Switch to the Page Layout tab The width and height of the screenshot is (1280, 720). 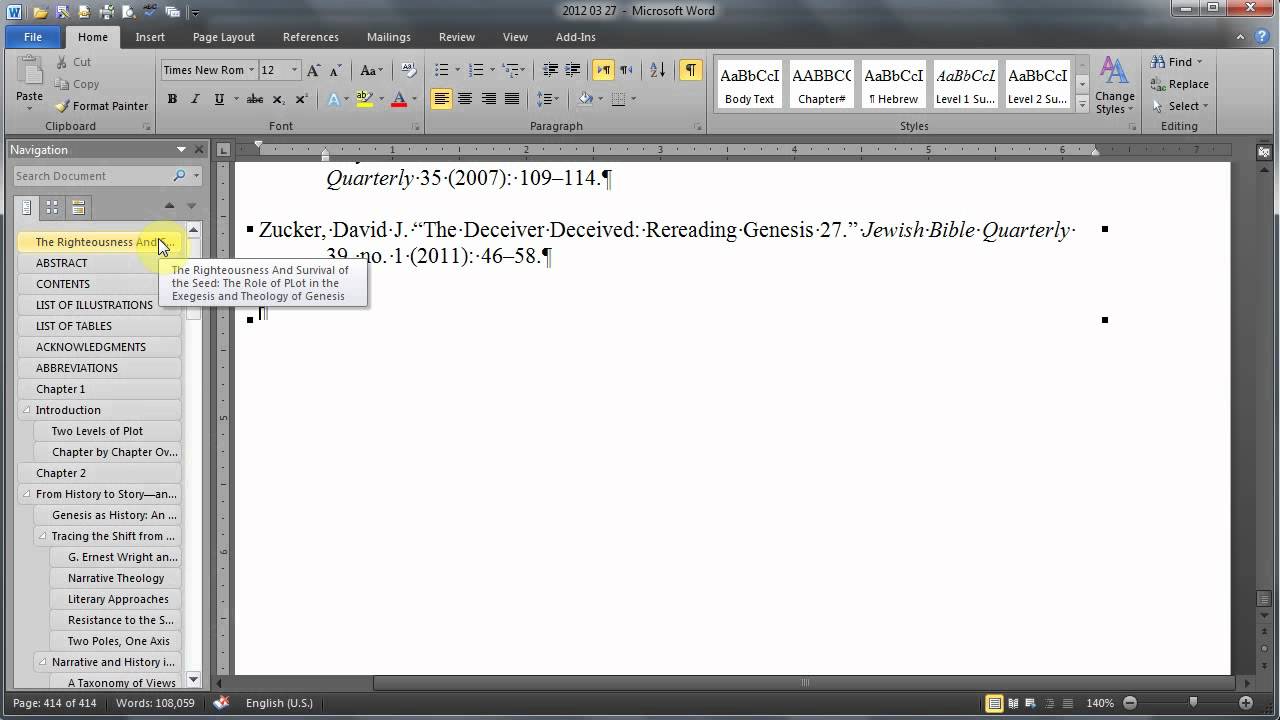pos(224,37)
